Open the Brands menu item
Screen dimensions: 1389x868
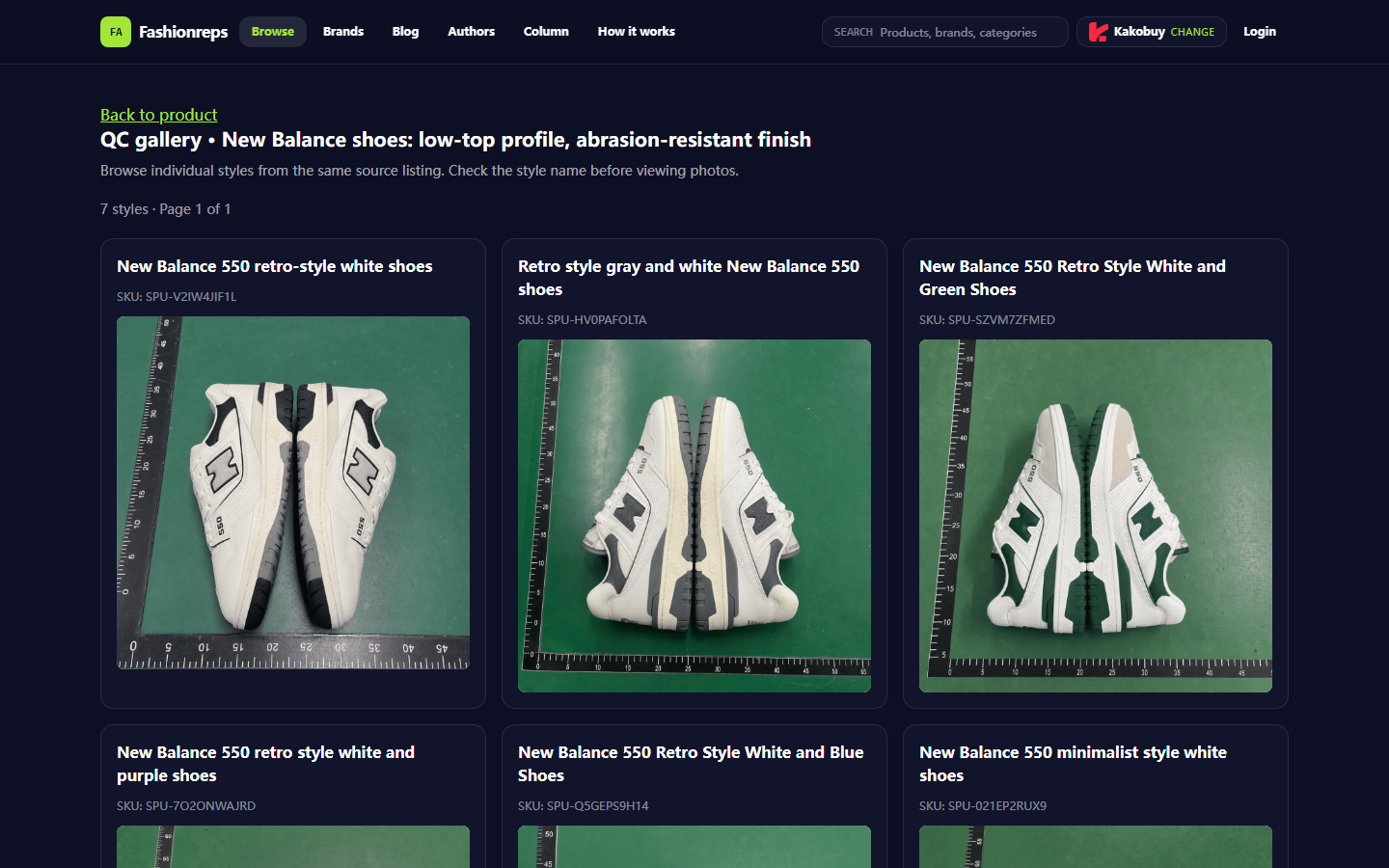(343, 32)
